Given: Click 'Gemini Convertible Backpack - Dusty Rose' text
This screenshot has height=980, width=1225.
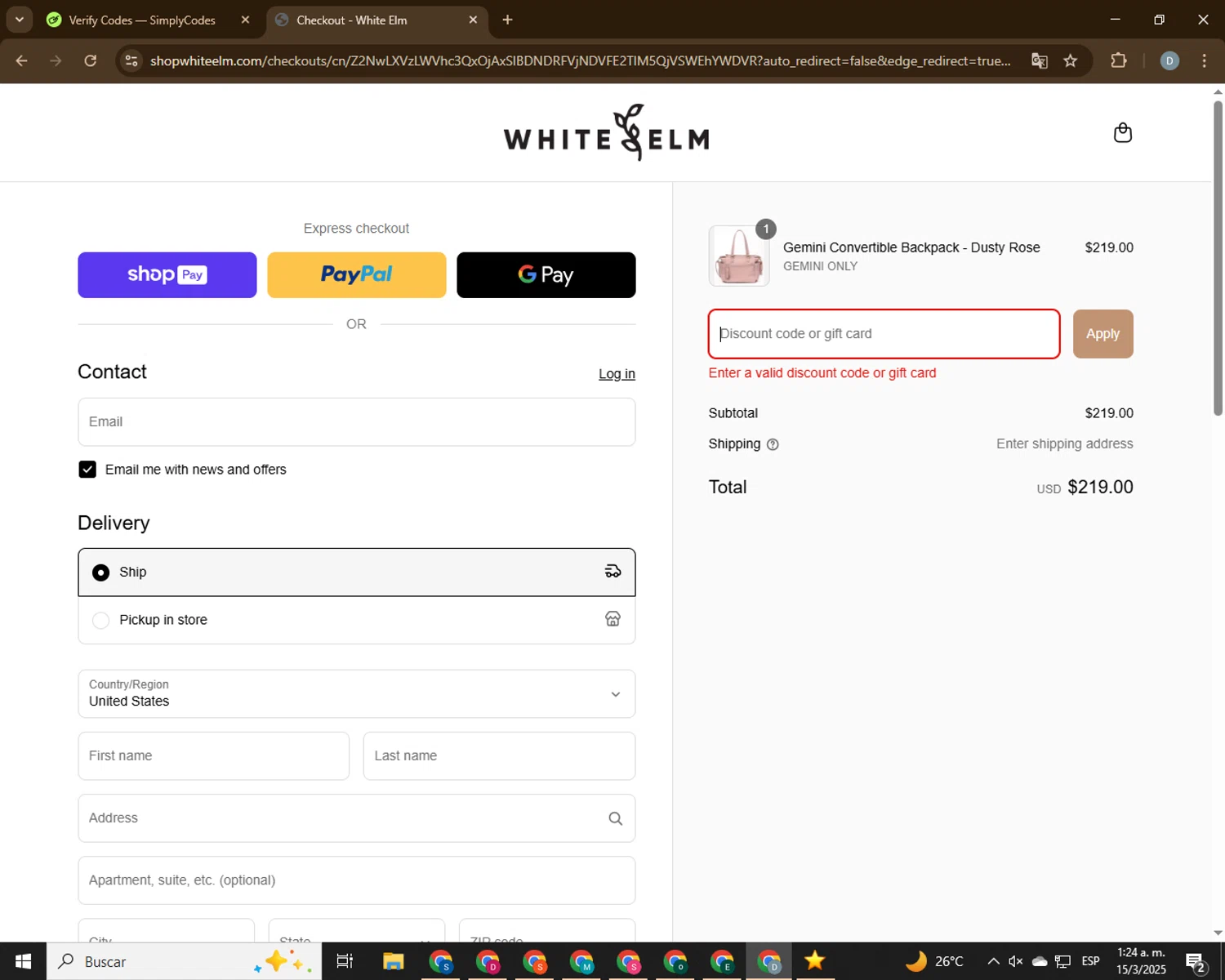Looking at the screenshot, I should coord(911,247).
